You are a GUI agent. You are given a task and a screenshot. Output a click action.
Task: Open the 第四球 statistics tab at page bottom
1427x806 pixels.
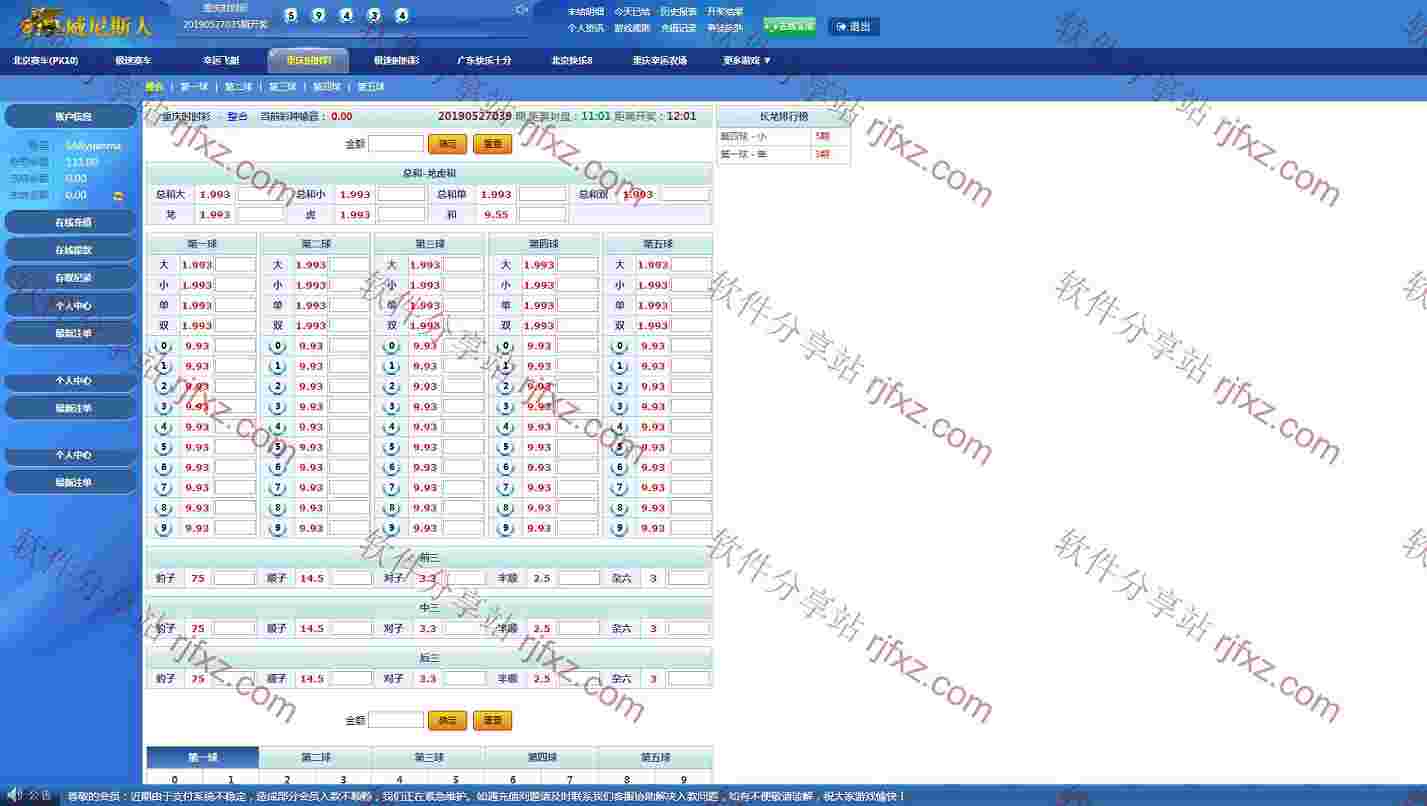click(x=543, y=757)
